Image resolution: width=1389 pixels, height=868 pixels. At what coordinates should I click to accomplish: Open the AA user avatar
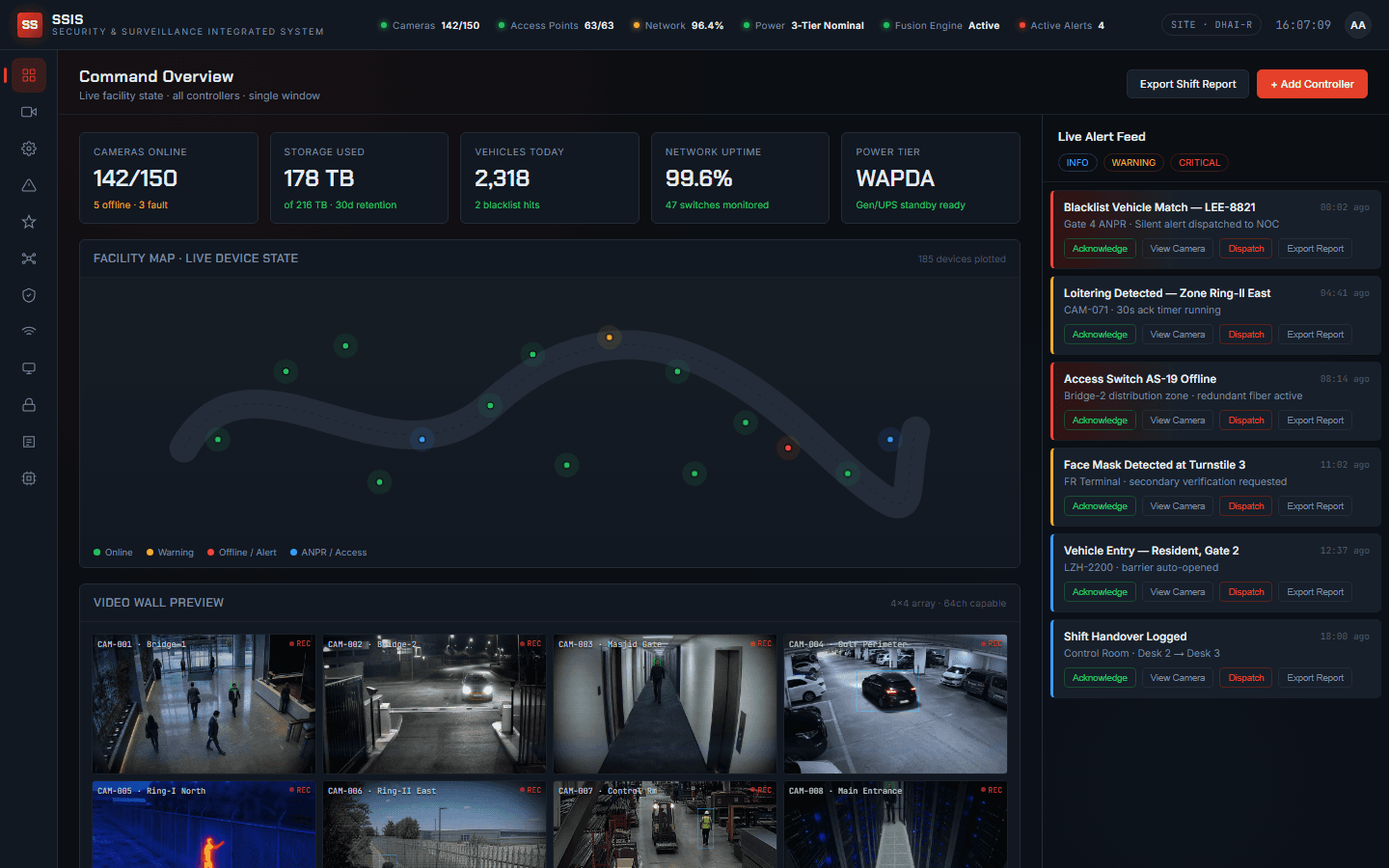click(1358, 25)
